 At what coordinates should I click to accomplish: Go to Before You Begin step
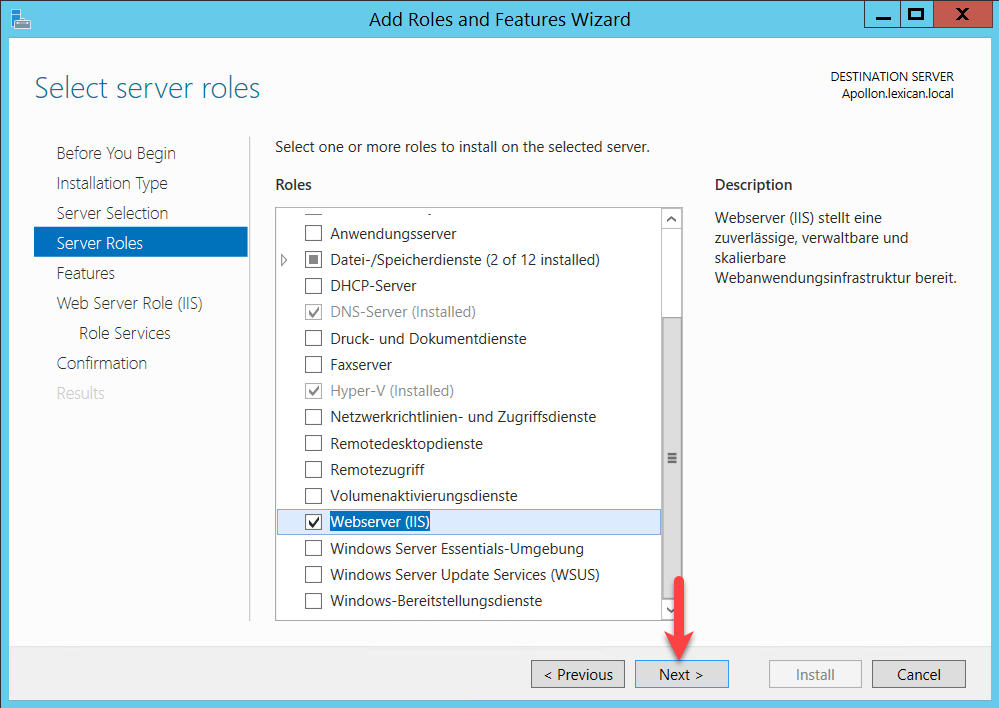coord(116,153)
